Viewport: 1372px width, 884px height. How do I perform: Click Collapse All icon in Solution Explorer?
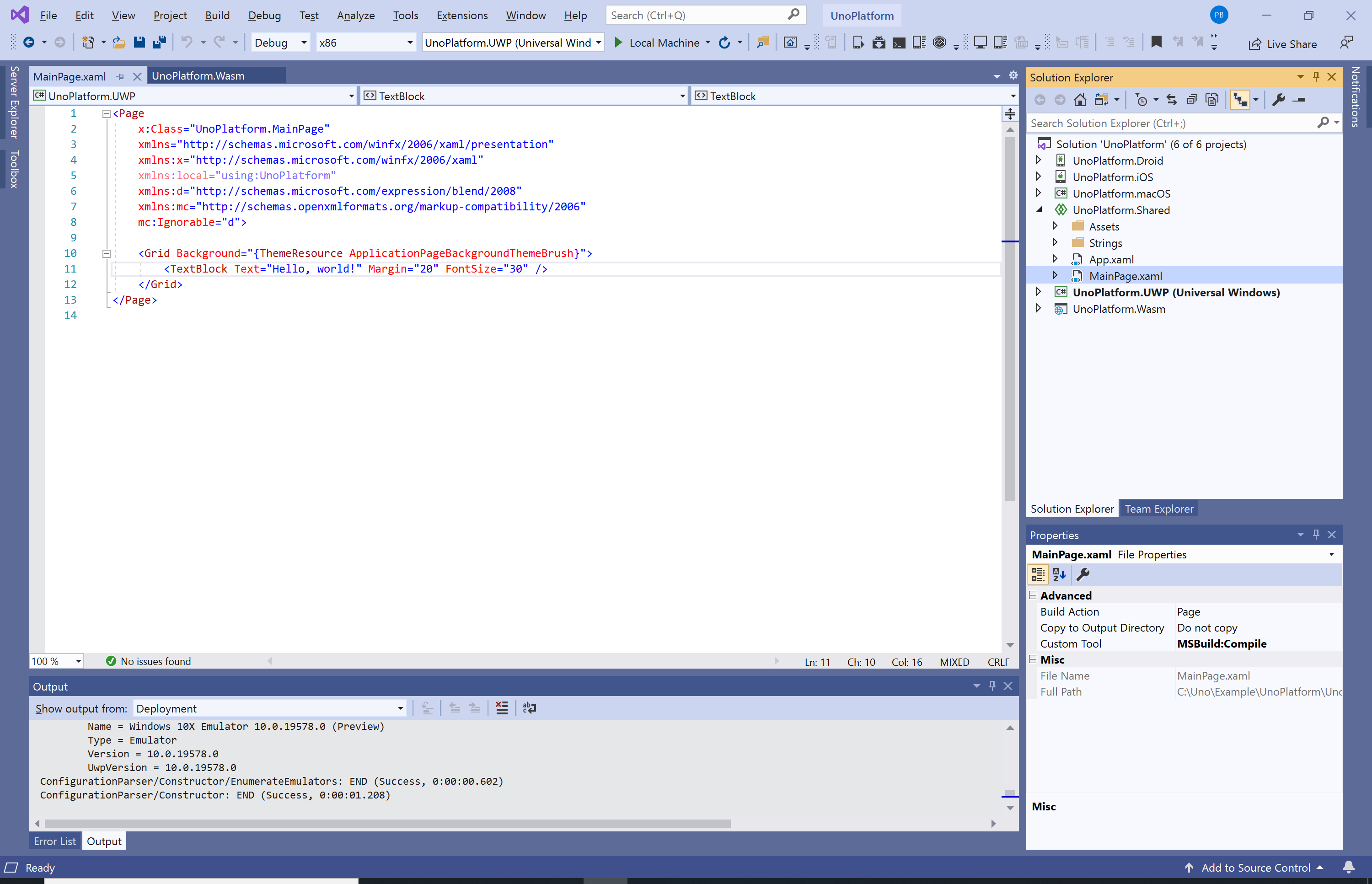tap(1192, 100)
